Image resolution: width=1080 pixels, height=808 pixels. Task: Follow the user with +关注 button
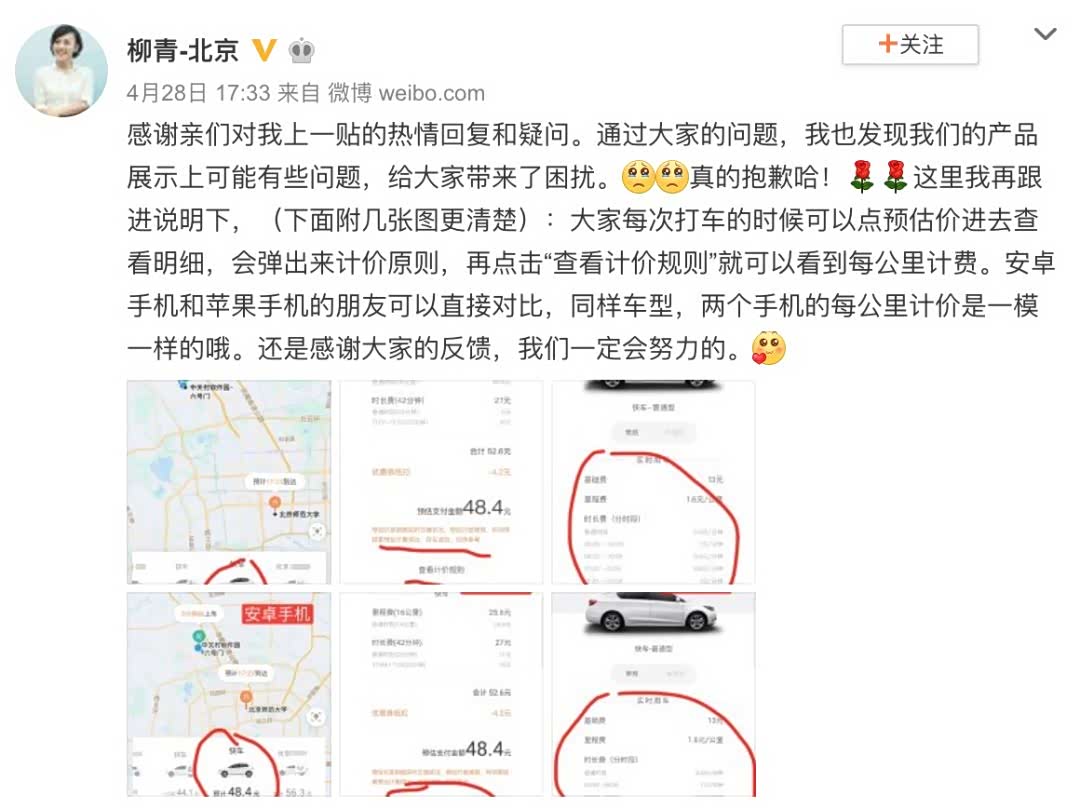[910, 45]
